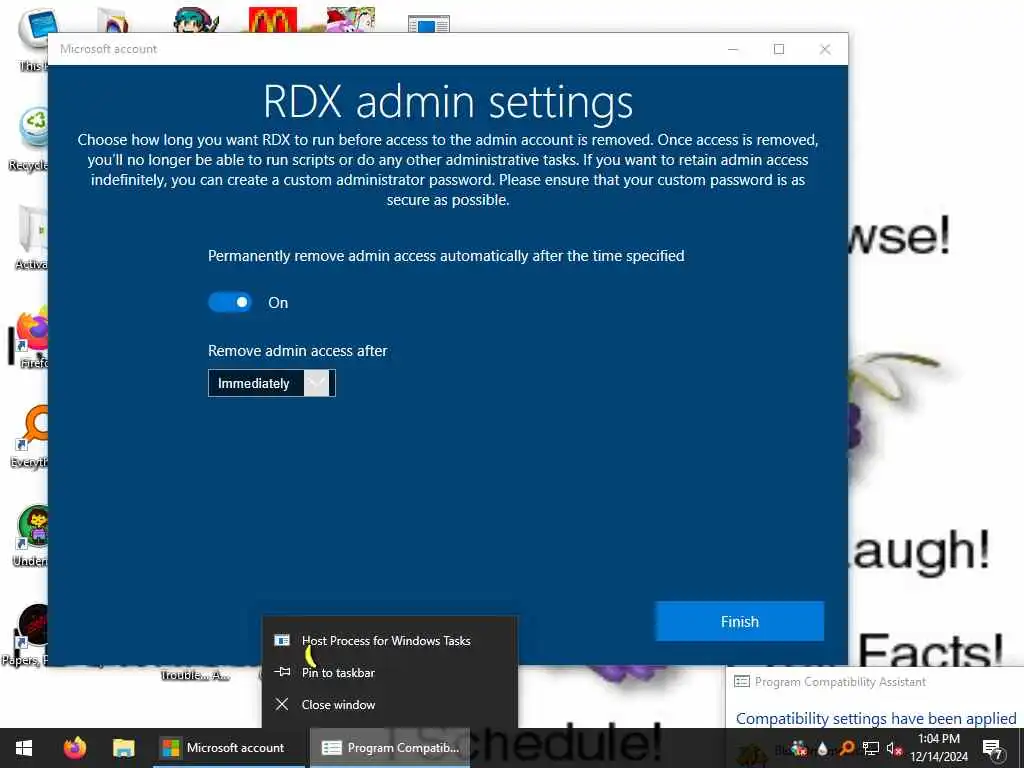
Task: Click Program Compatibility Assistant notification header
Action: 840,682
